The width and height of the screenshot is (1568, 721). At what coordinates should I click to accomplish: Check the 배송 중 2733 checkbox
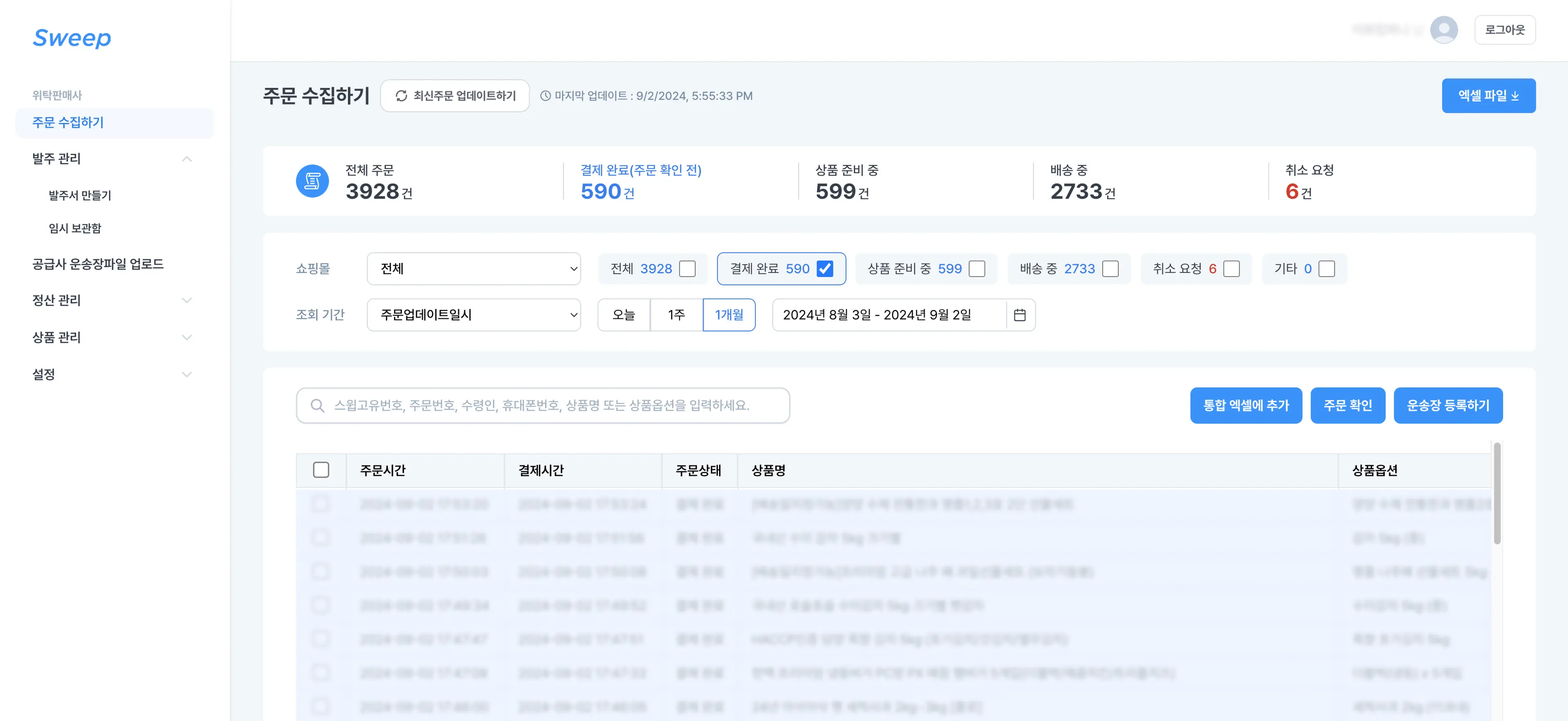(1110, 269)
